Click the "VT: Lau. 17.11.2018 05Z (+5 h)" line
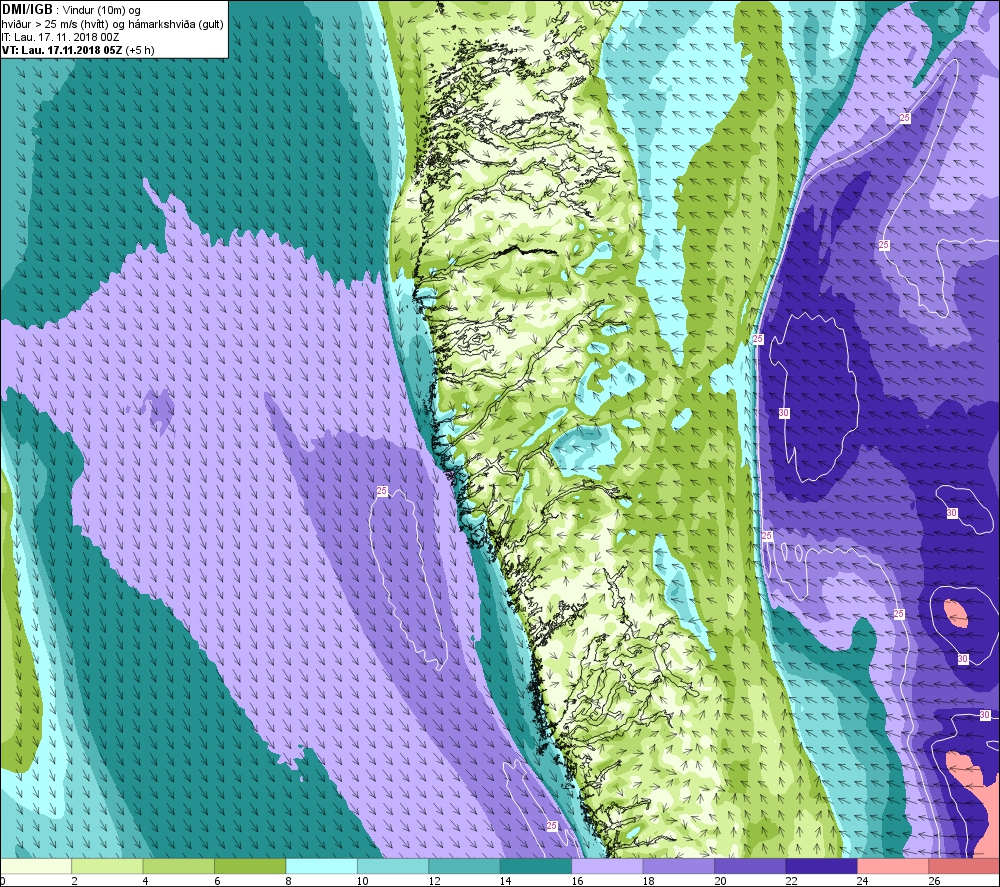This screenshot has height=887, width=1000. click(x=78, y=50)
